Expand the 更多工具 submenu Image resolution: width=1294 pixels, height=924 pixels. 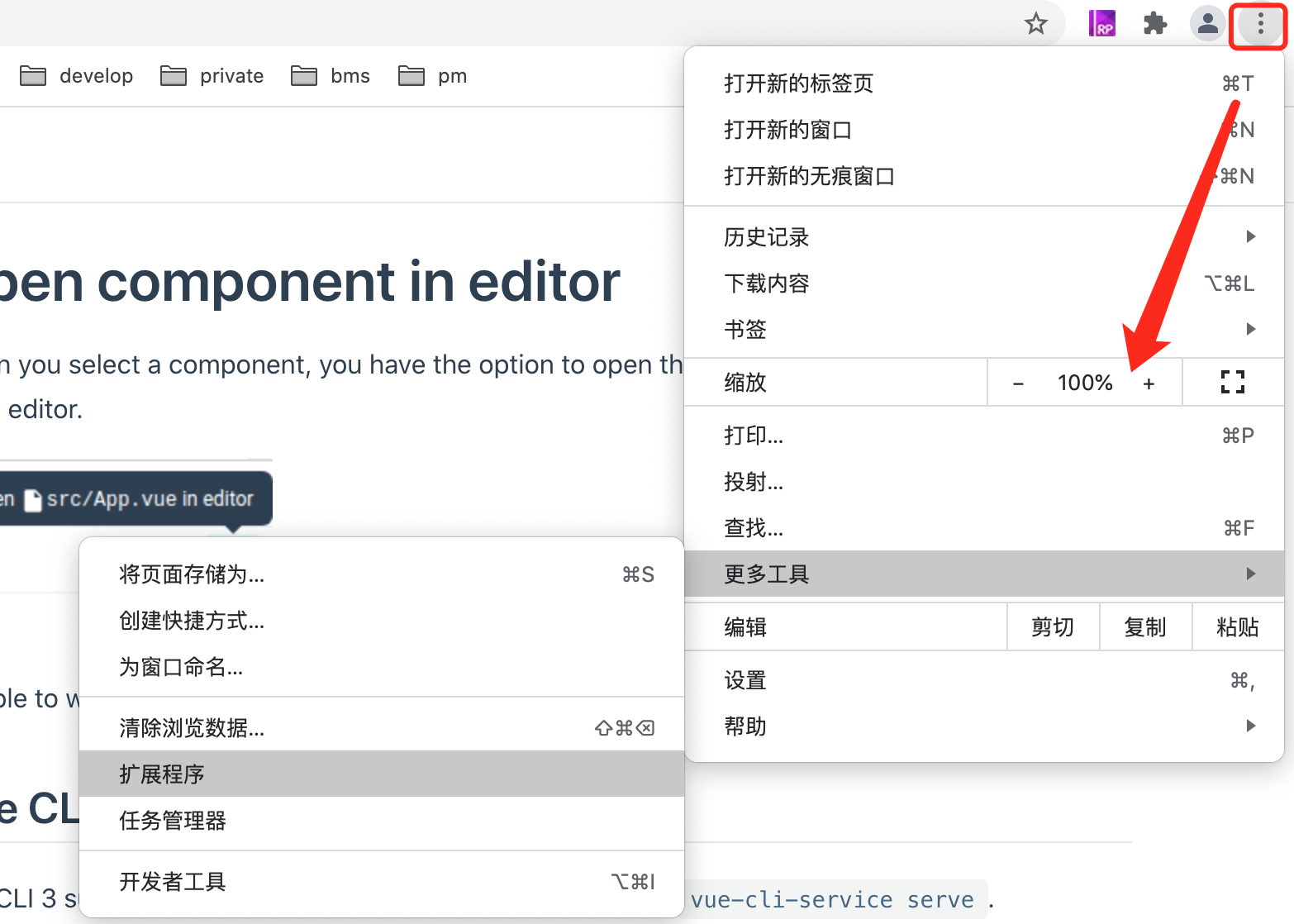984,574
